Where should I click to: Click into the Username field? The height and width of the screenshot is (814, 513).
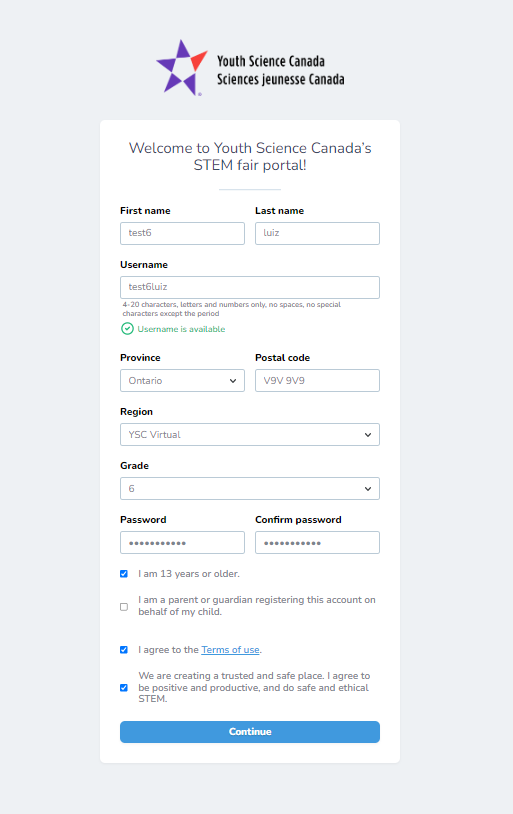point(250,287)
